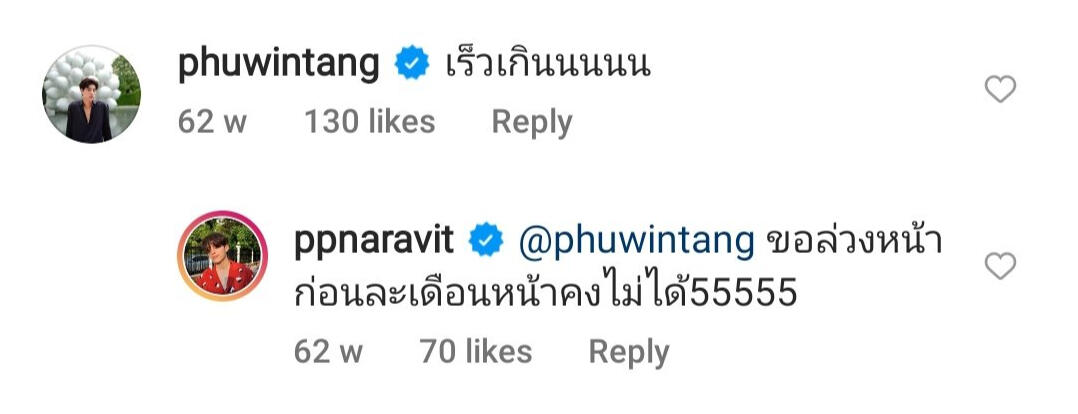Reply to ppnaravit's comment

pos(629,353)
